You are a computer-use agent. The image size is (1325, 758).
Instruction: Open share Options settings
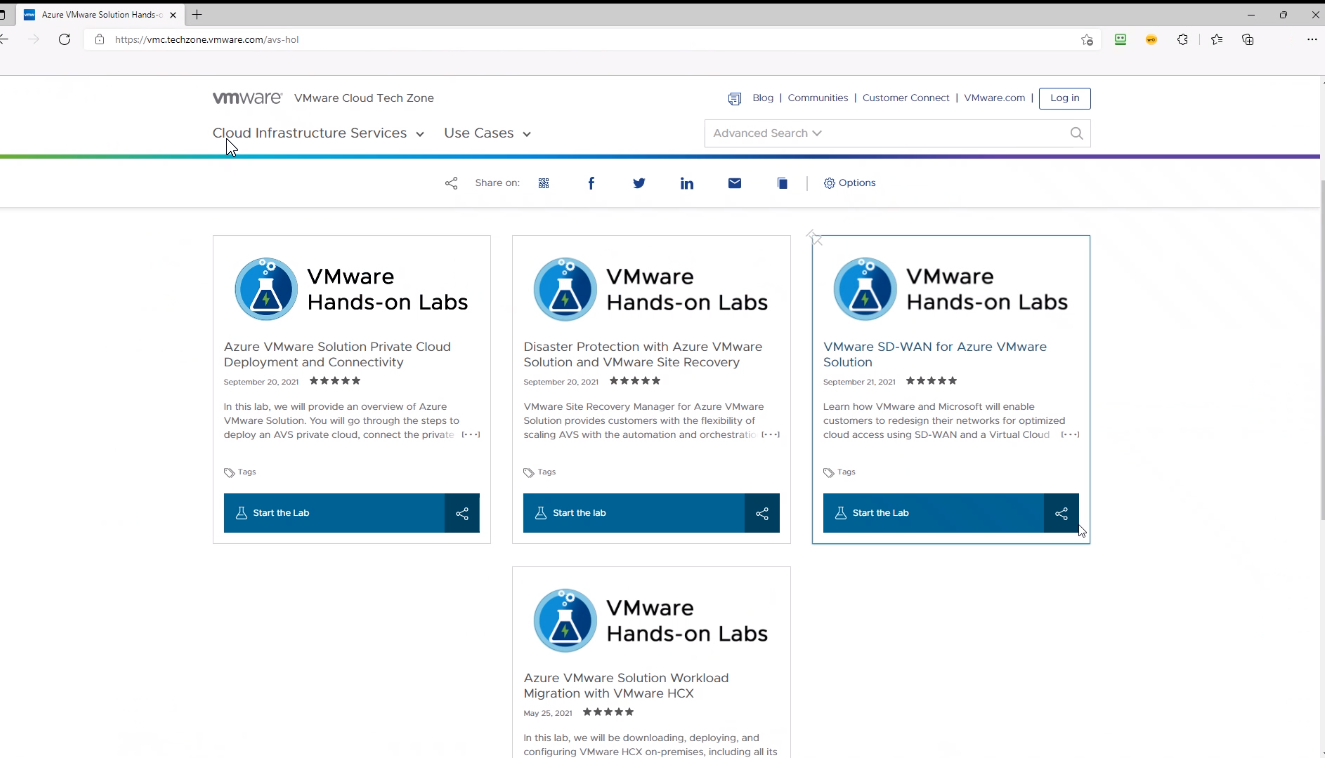coord(850,183)
